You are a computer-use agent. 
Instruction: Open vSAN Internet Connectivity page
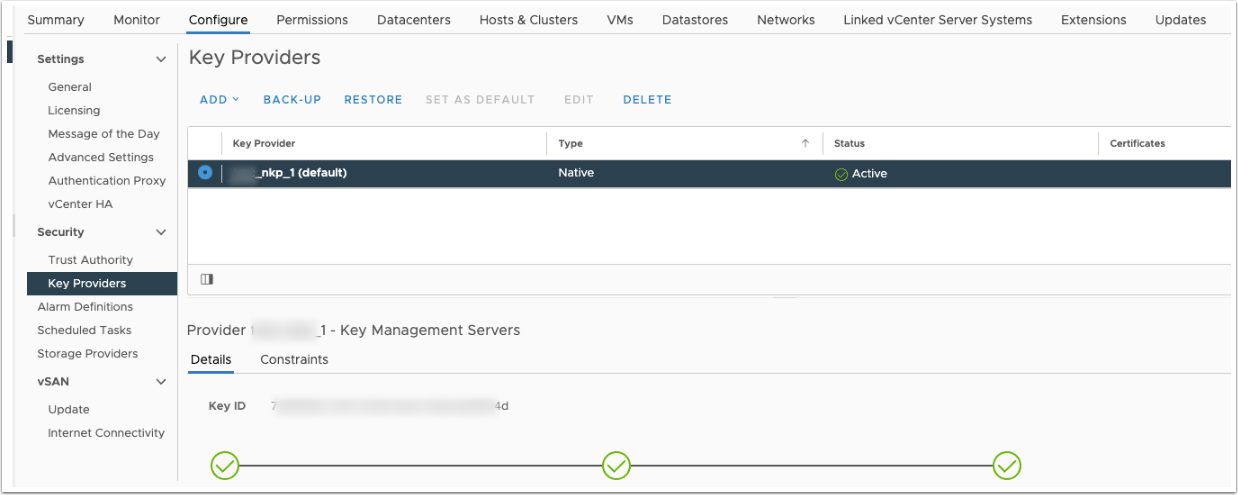pos(106,433)
